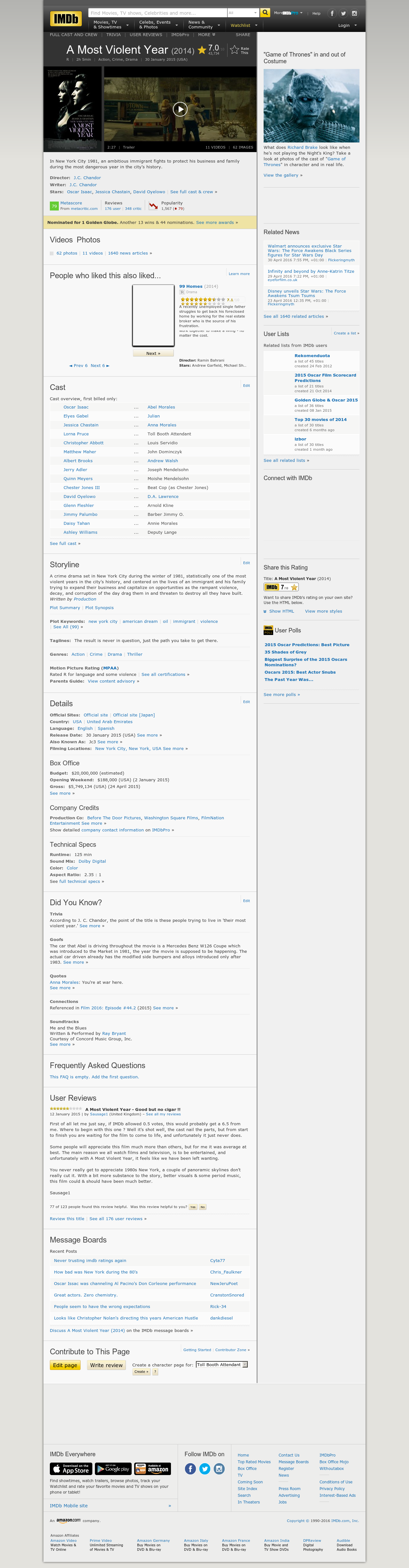Click the Rate This star

click(234, 50)
